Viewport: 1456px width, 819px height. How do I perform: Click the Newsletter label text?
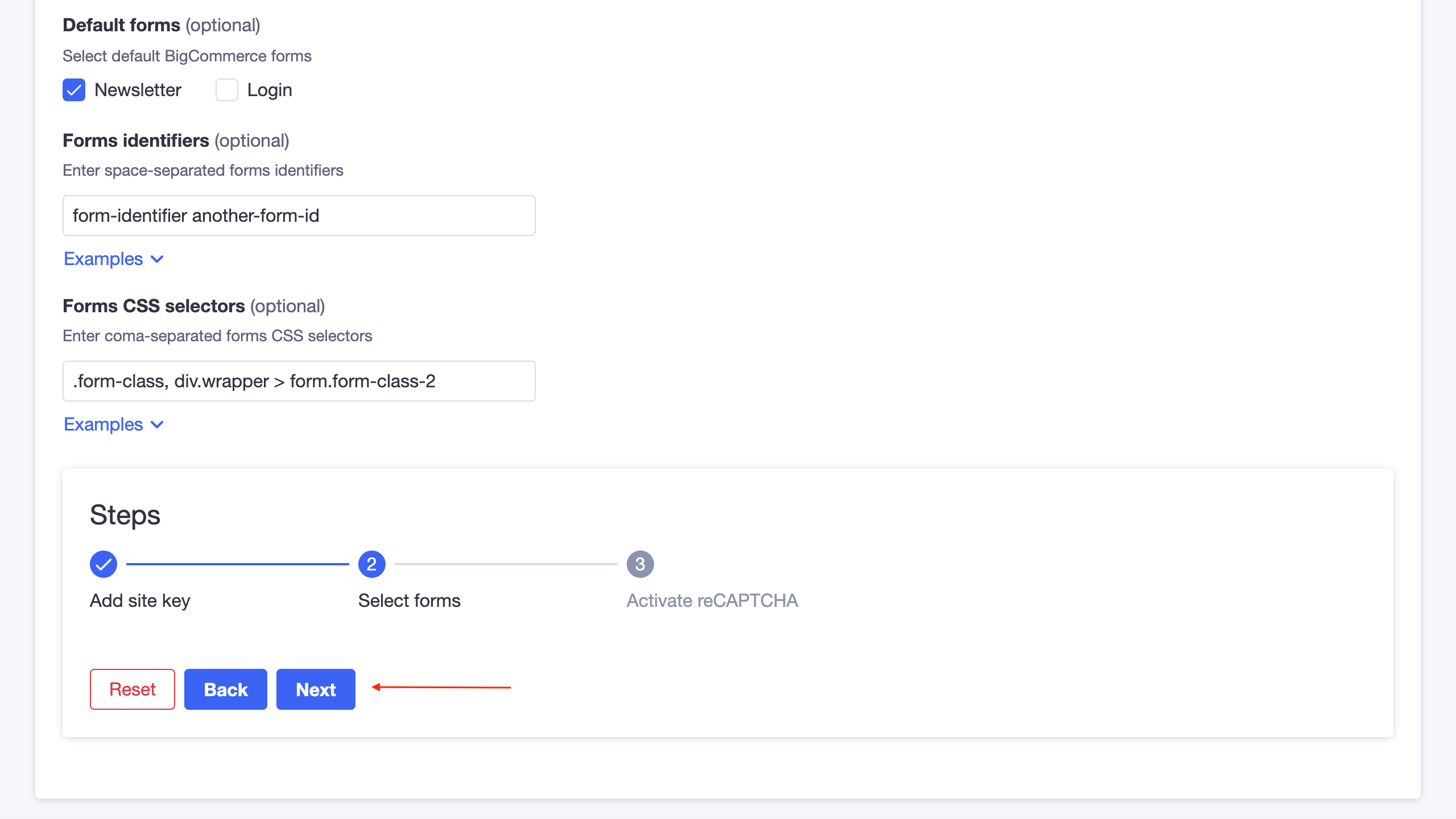[x=138, y=90]
